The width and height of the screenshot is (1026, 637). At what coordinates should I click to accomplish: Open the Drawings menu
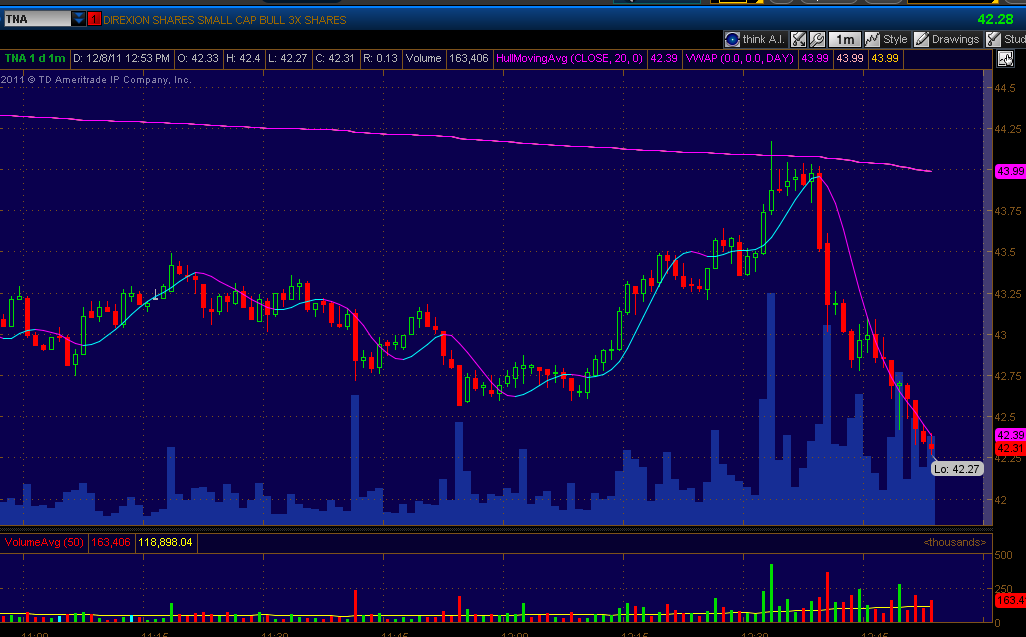coord(947,39)
